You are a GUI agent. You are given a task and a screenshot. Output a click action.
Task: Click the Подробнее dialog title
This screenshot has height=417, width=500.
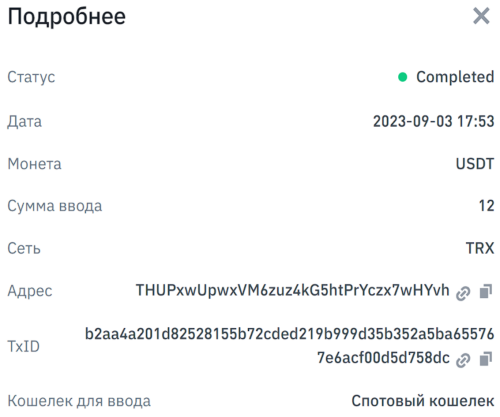click(67, 17)
